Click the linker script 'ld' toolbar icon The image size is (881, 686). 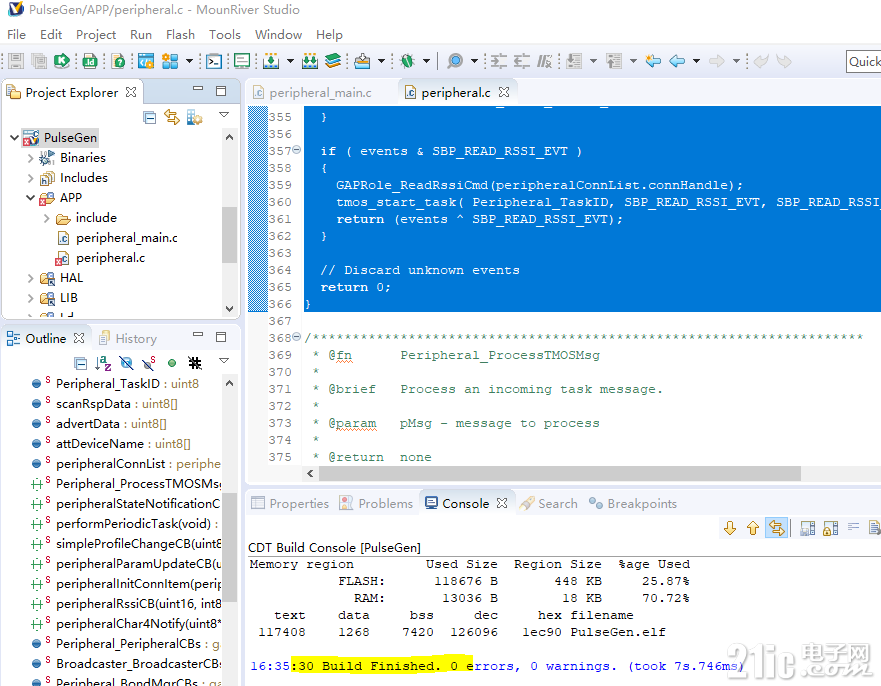[90, 61]
